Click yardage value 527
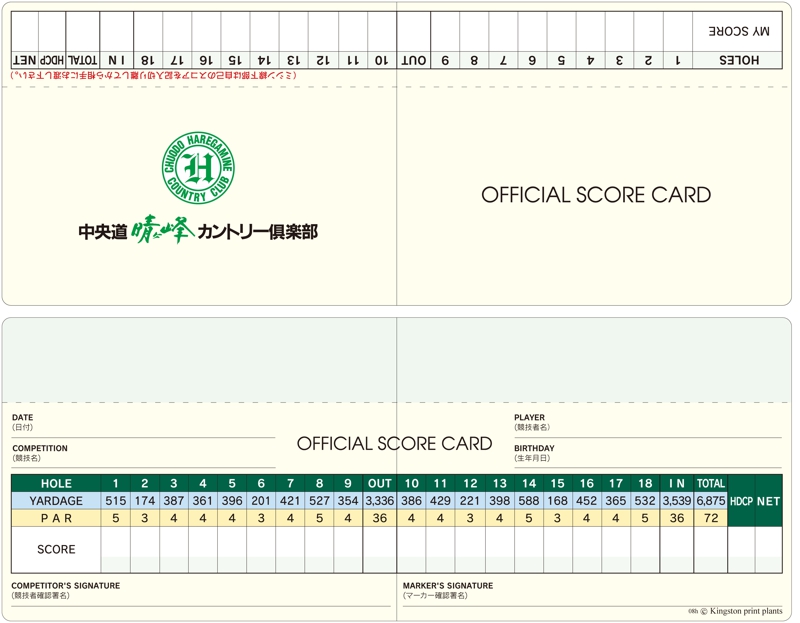This screenshot has height=623, width=800. (x=319, y=501)
